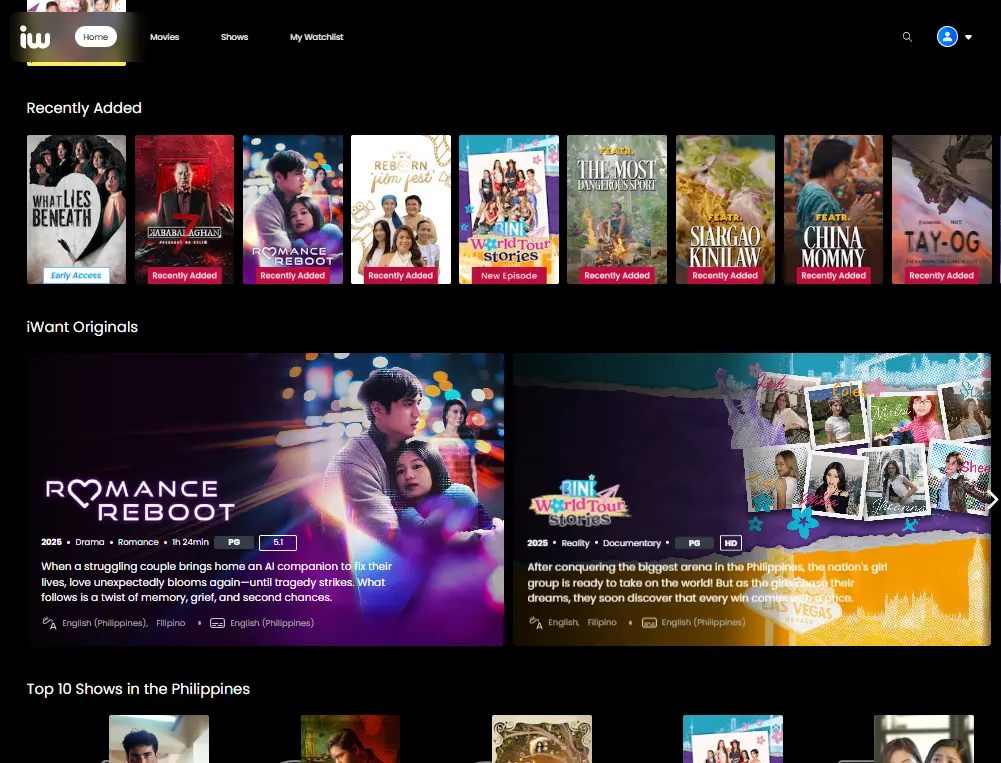Click the Recently Added section heading

coord(84,108)
